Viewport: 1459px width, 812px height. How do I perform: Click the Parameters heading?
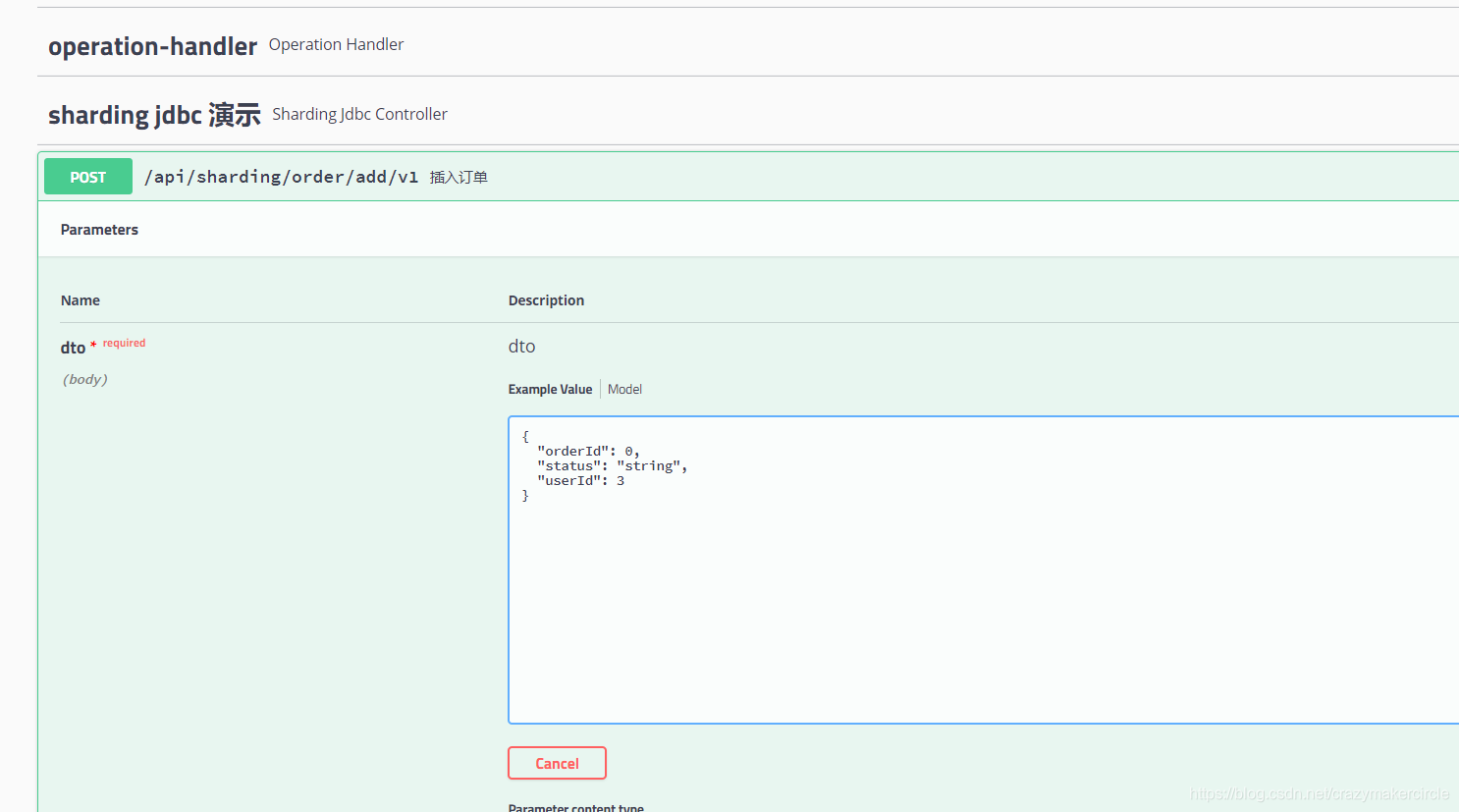99,230
